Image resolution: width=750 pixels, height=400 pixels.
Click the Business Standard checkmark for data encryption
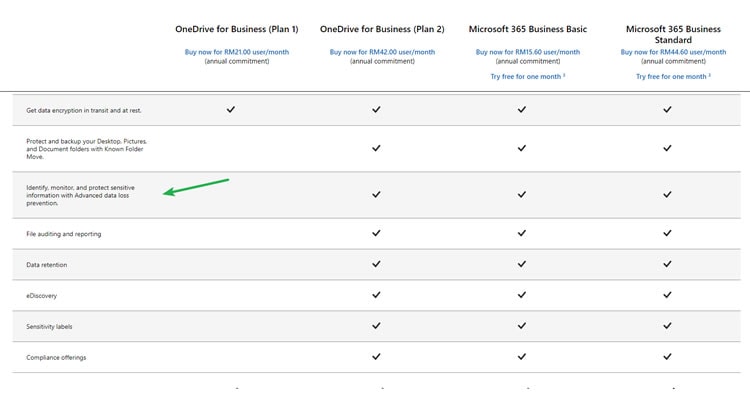[x=667, y=110]
